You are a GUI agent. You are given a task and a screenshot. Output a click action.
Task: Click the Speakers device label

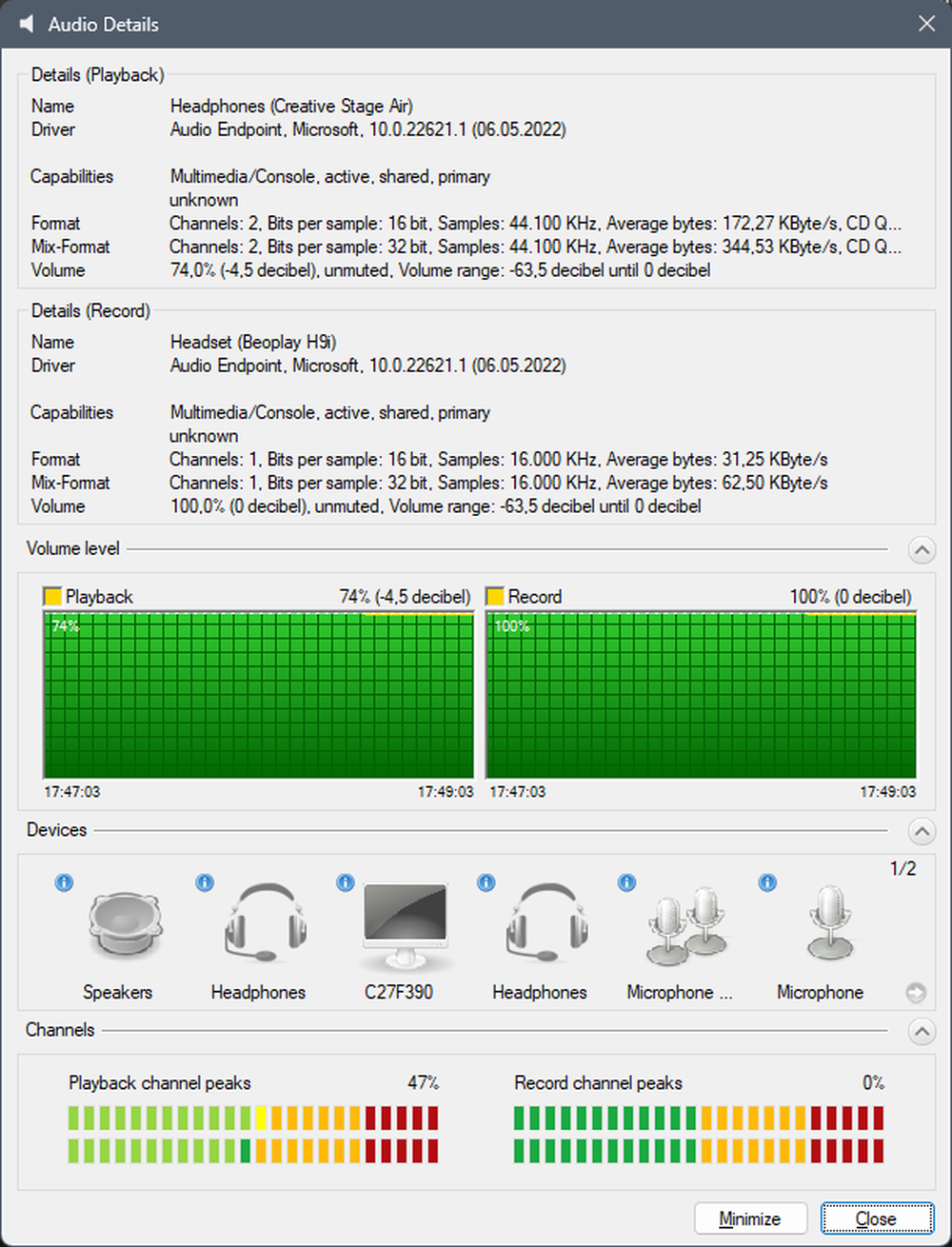click(x=117, y=992)
